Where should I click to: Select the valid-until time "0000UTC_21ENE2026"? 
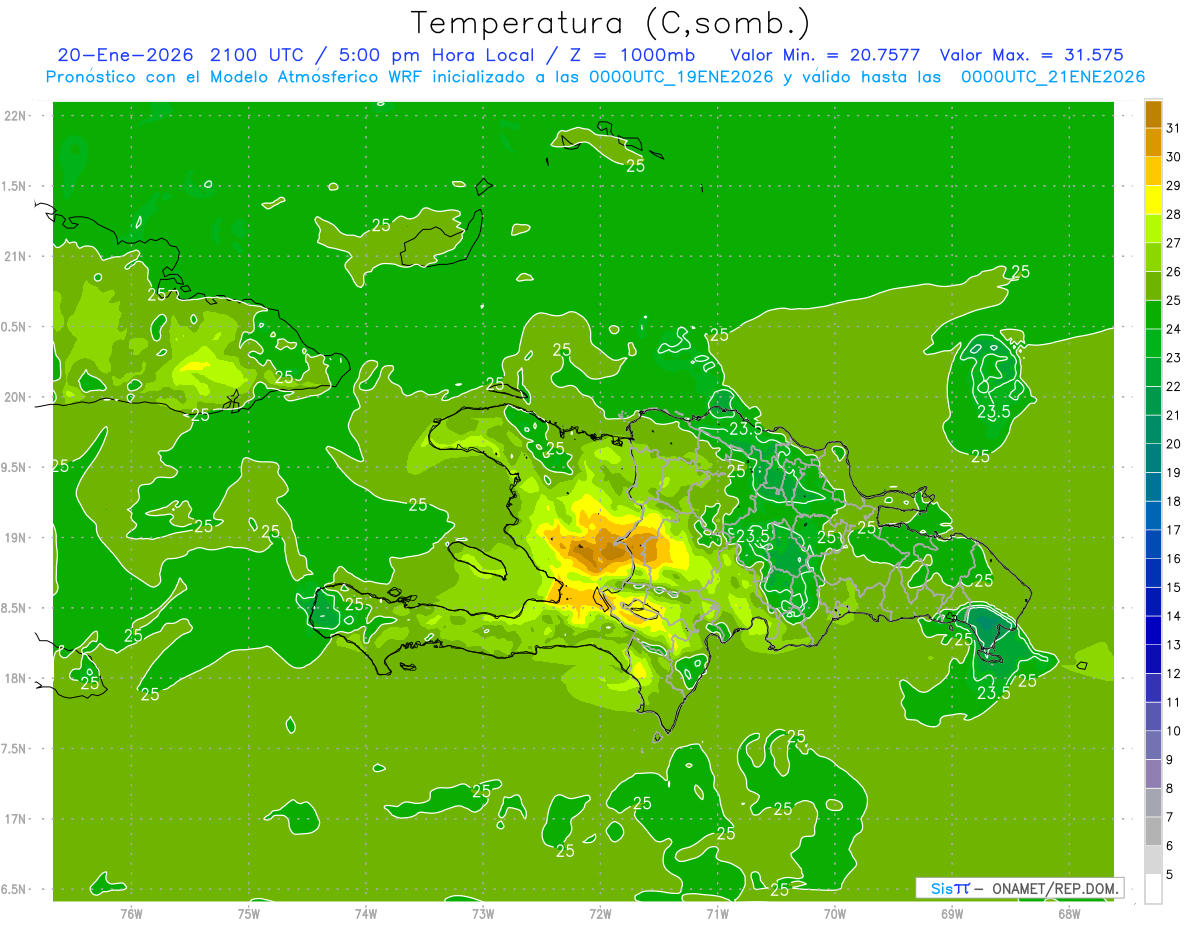point(1052,77)
